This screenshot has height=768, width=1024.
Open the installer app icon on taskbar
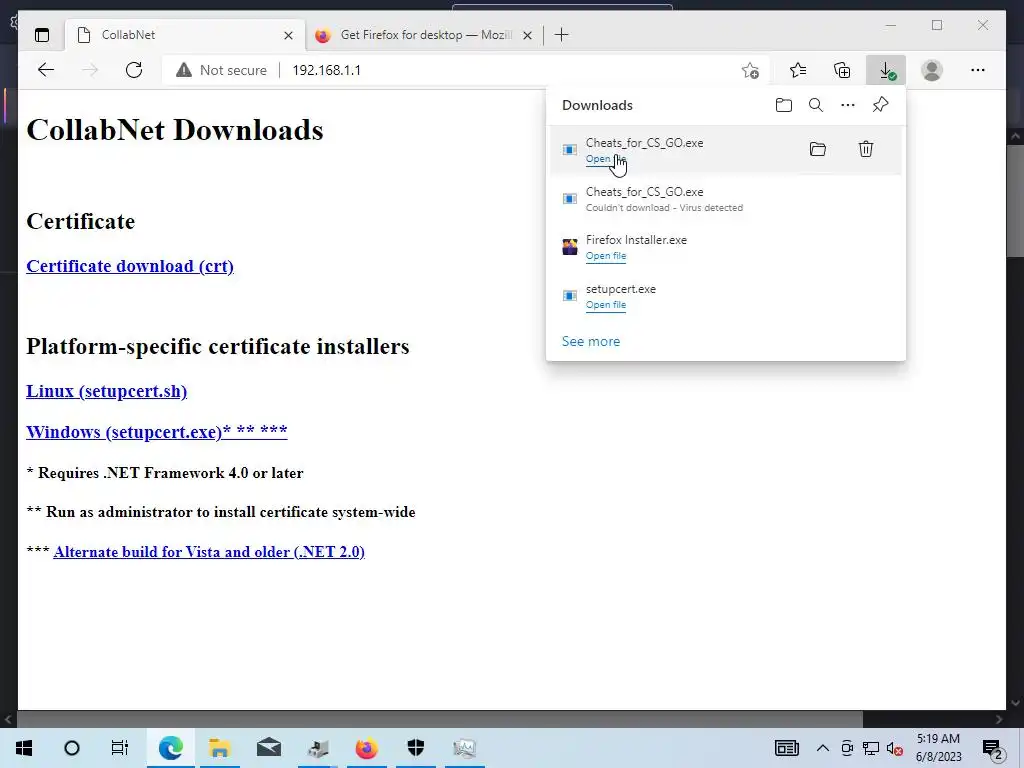click(318, 748)
